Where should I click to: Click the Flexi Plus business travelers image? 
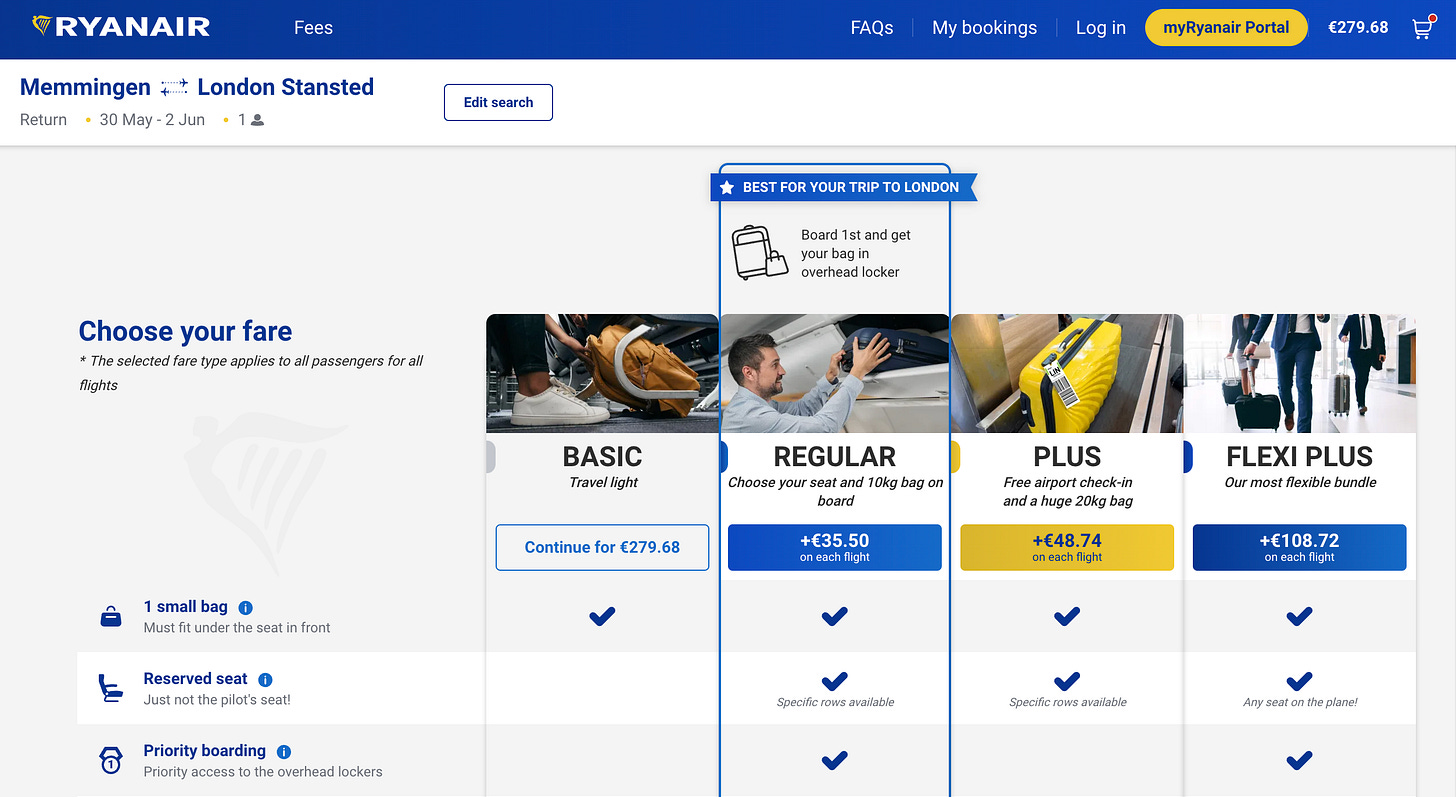pos(1300,373)
